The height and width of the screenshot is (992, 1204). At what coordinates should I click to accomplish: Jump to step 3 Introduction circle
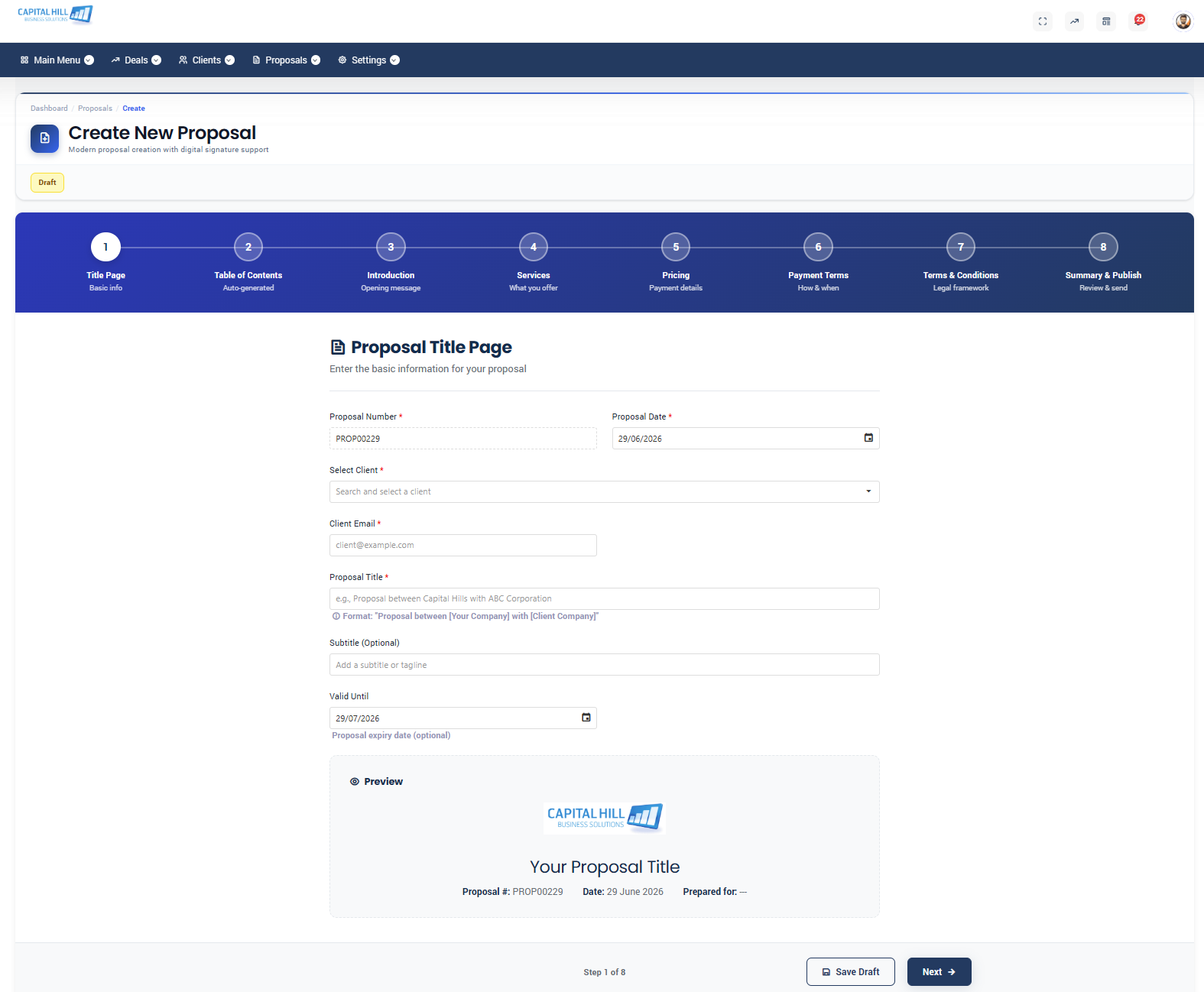(x=391, y=247)
